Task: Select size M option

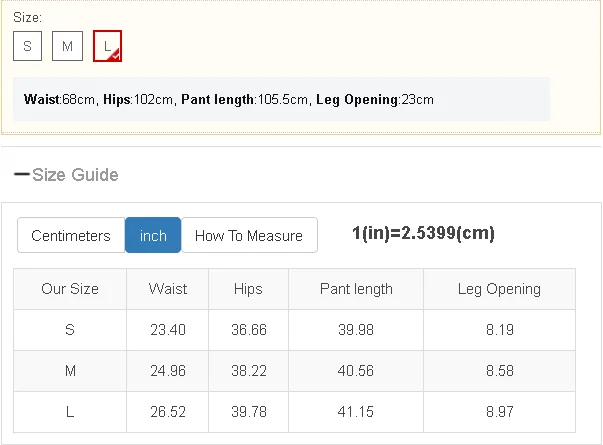Action: point(67,46)
